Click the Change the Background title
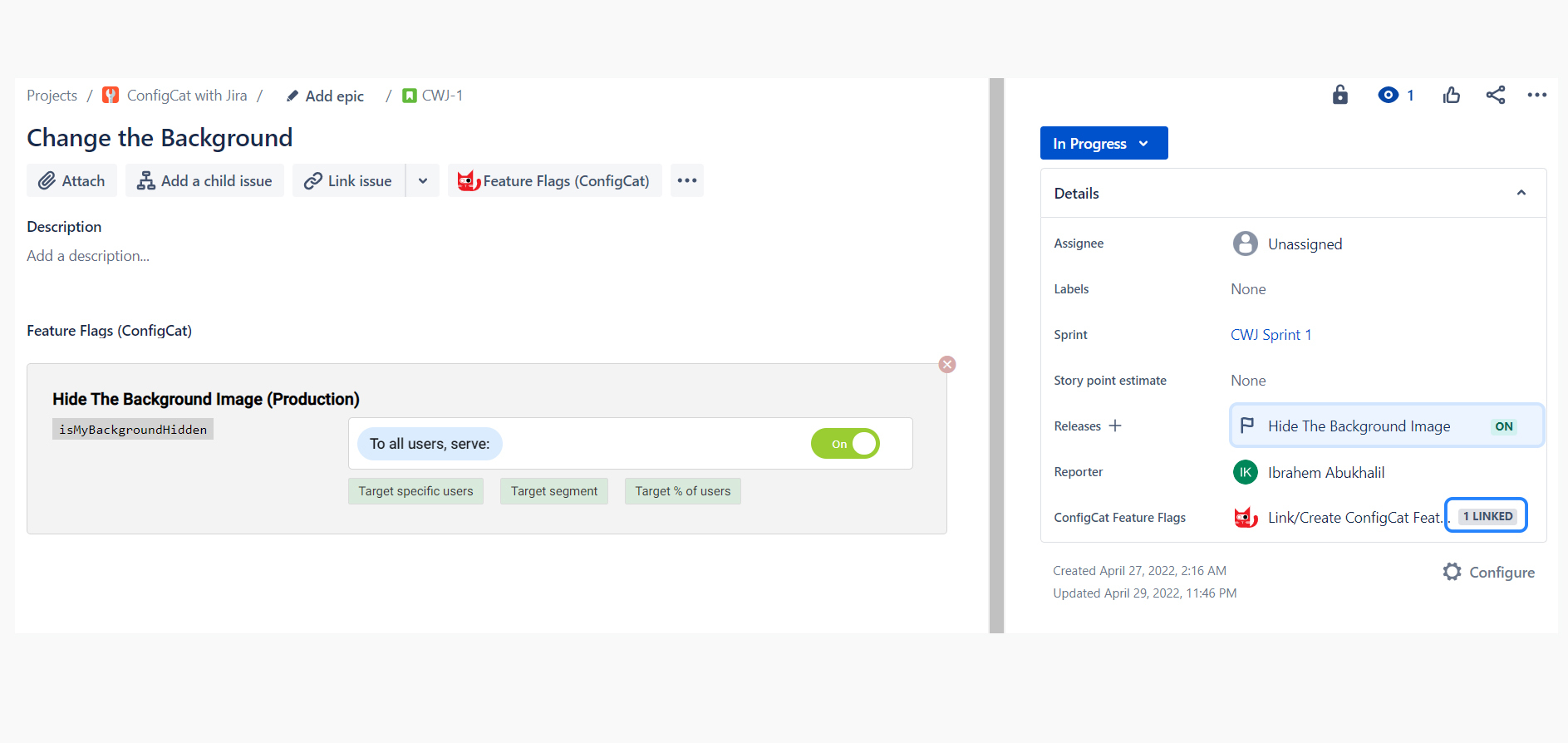The width and height of the screenshot is (1568, 743). click(160, 137)
